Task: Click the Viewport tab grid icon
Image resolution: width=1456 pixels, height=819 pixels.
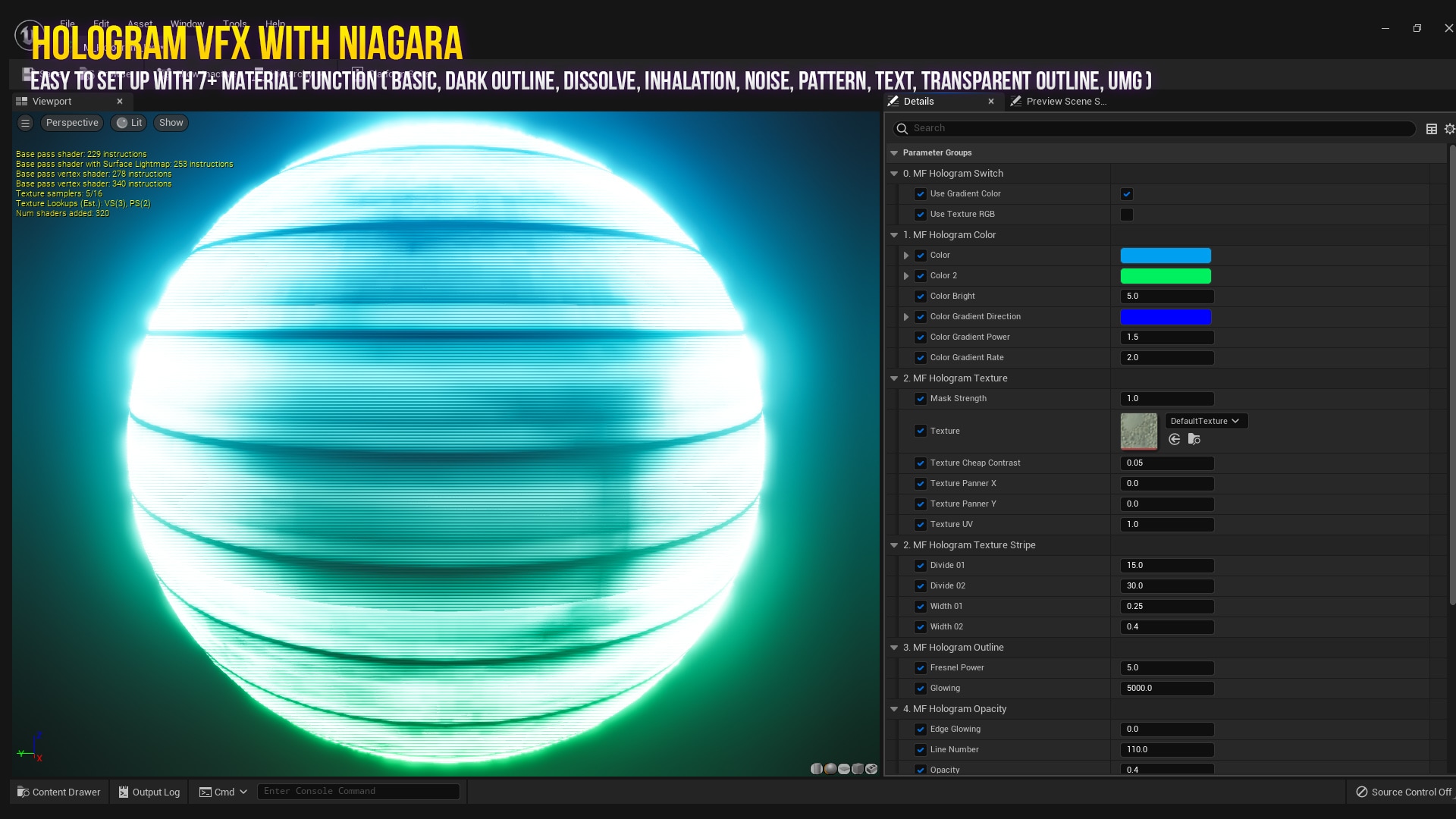Action: 22,102
